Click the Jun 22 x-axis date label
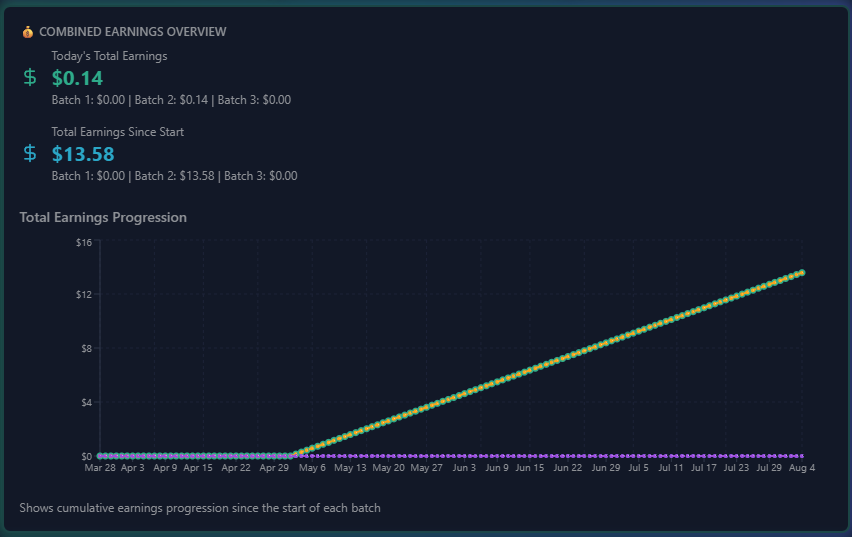Image resolution: width=852 pixels, height=537 pixels. [x=568, y=467]
